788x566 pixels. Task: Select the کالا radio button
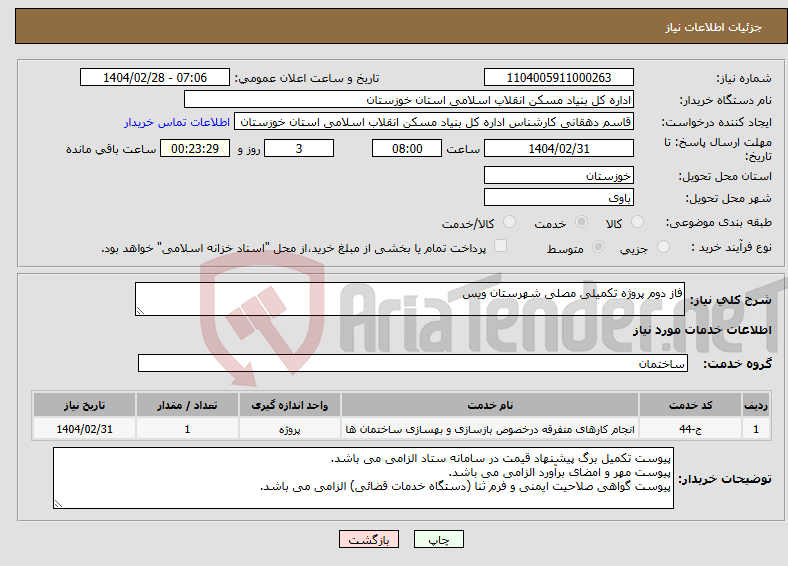(x=637, y=222)
